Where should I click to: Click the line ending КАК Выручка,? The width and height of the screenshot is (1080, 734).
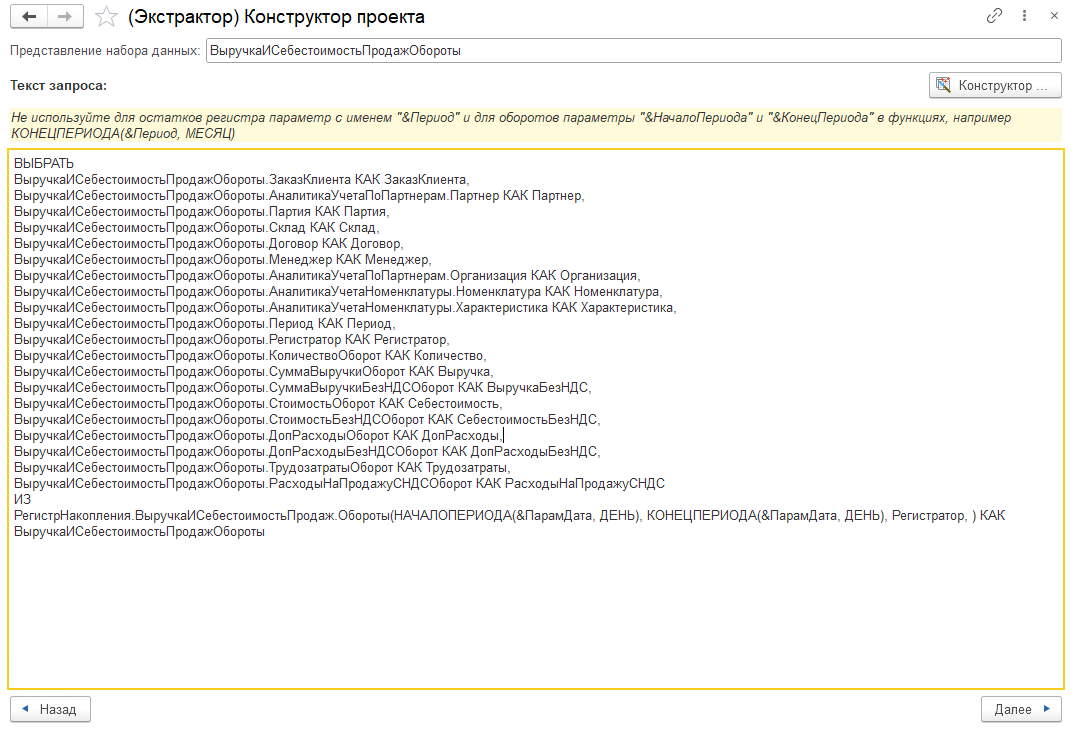(253, 371)
